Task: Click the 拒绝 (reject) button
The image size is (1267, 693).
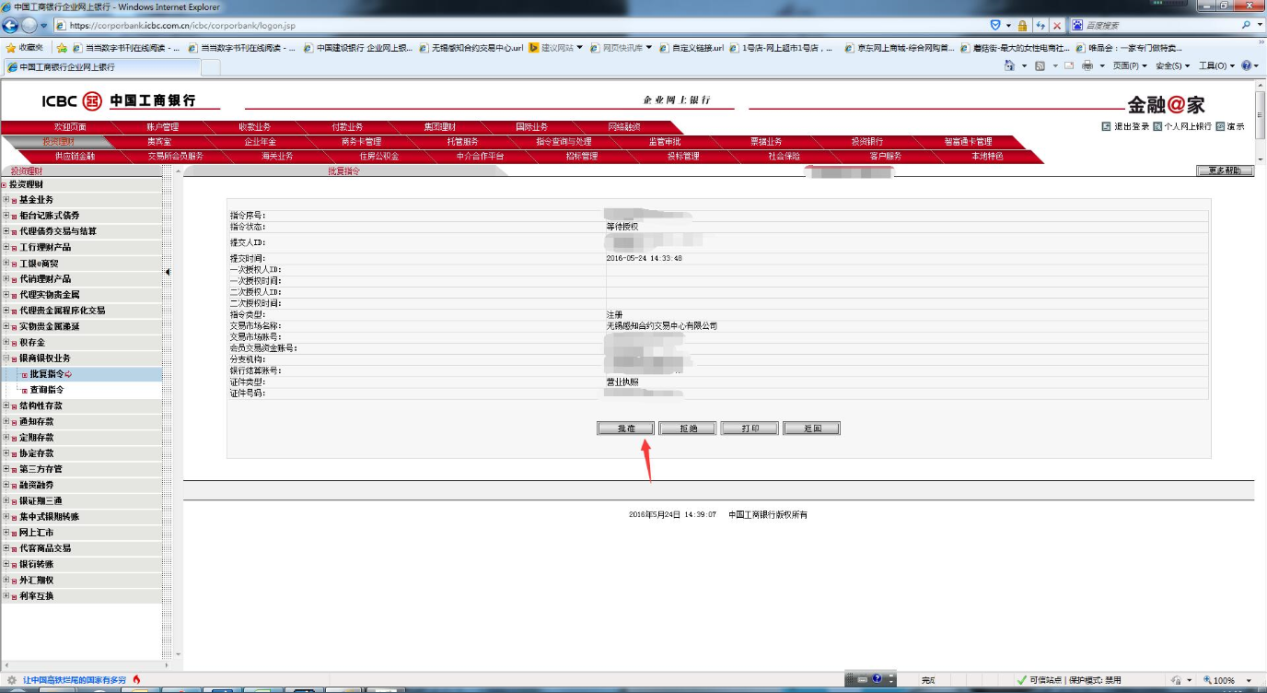Action: 687,428
